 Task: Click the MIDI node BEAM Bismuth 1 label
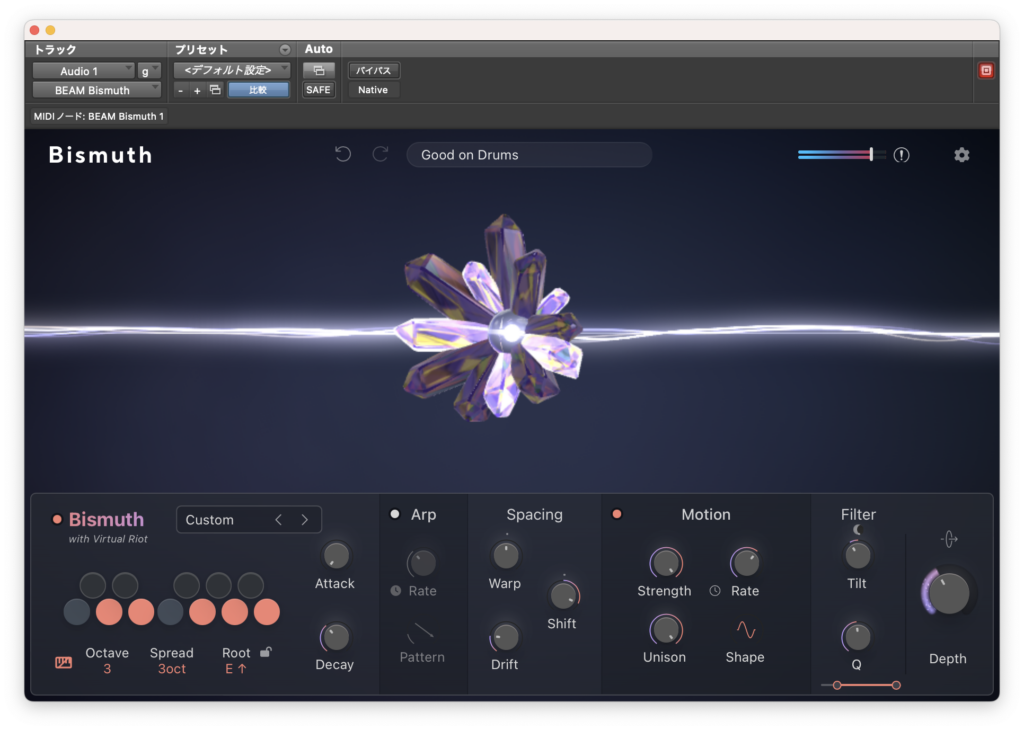click(99, 116)
